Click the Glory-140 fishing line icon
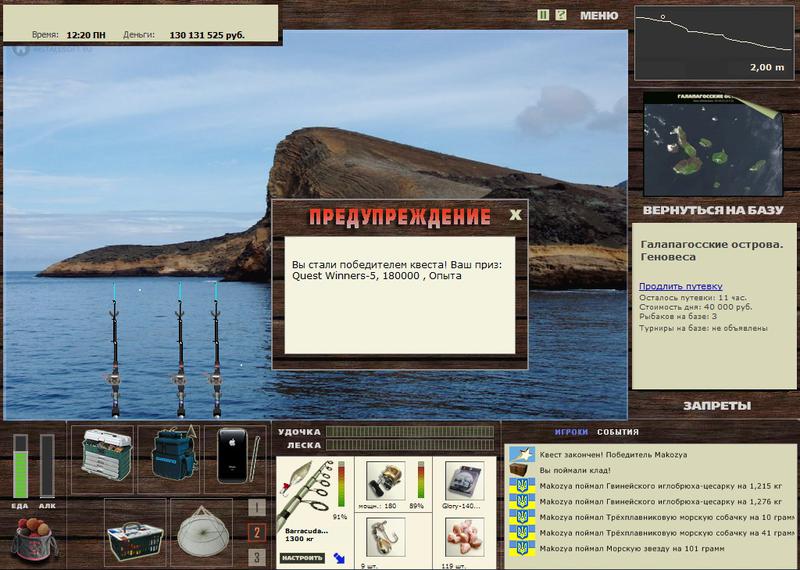Screen dimensions: 800x570 (x=464, y=480)
